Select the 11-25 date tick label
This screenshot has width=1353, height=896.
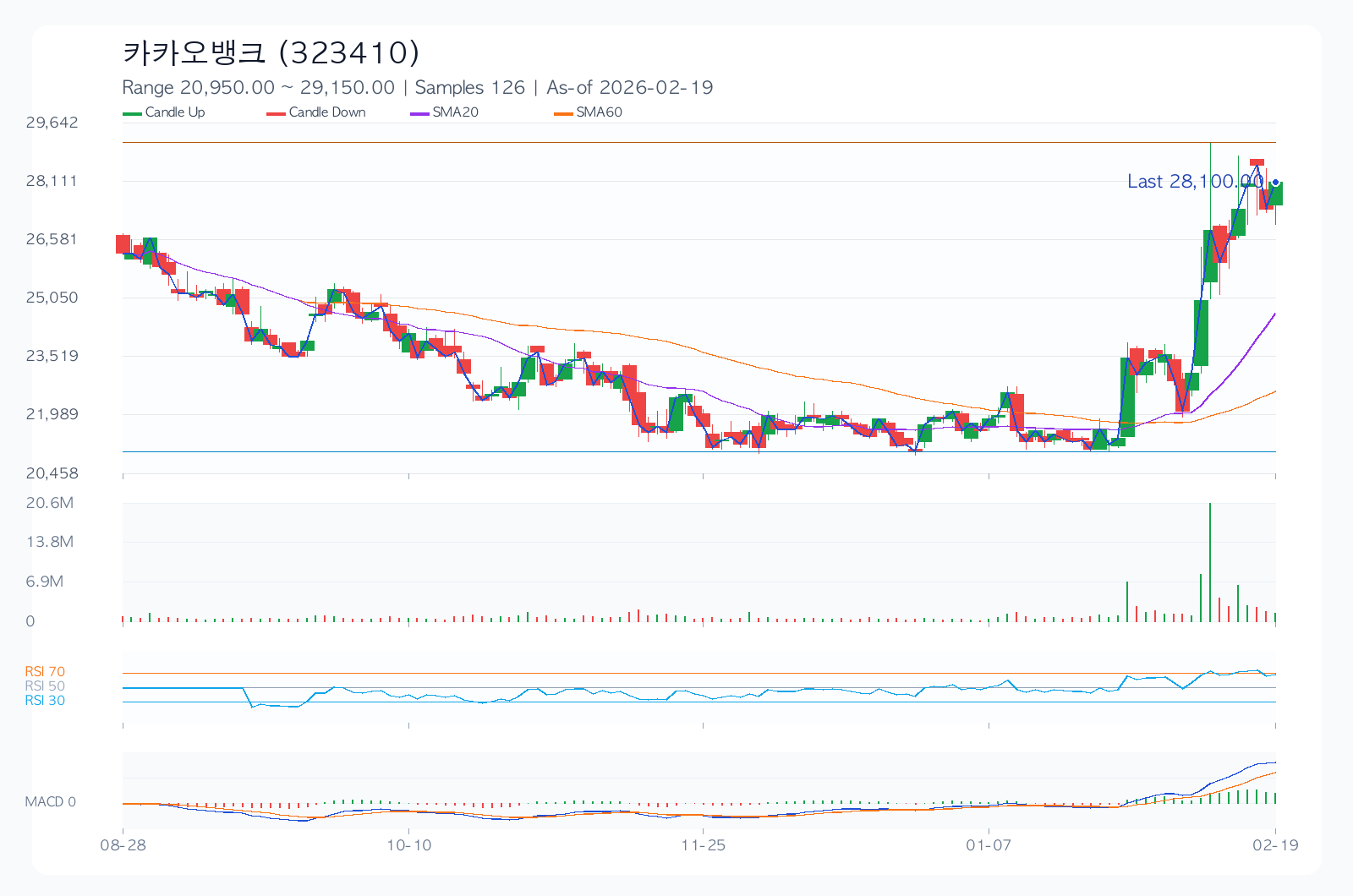click(703, 845)
